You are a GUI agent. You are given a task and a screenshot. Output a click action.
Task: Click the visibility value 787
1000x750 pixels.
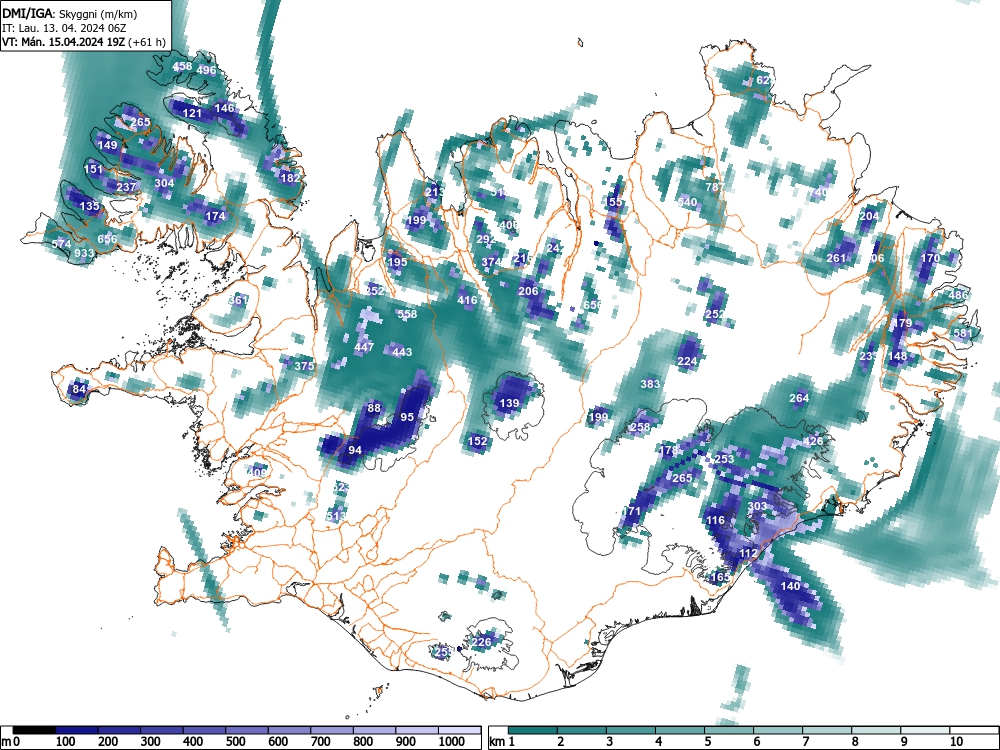coord(715,187)
